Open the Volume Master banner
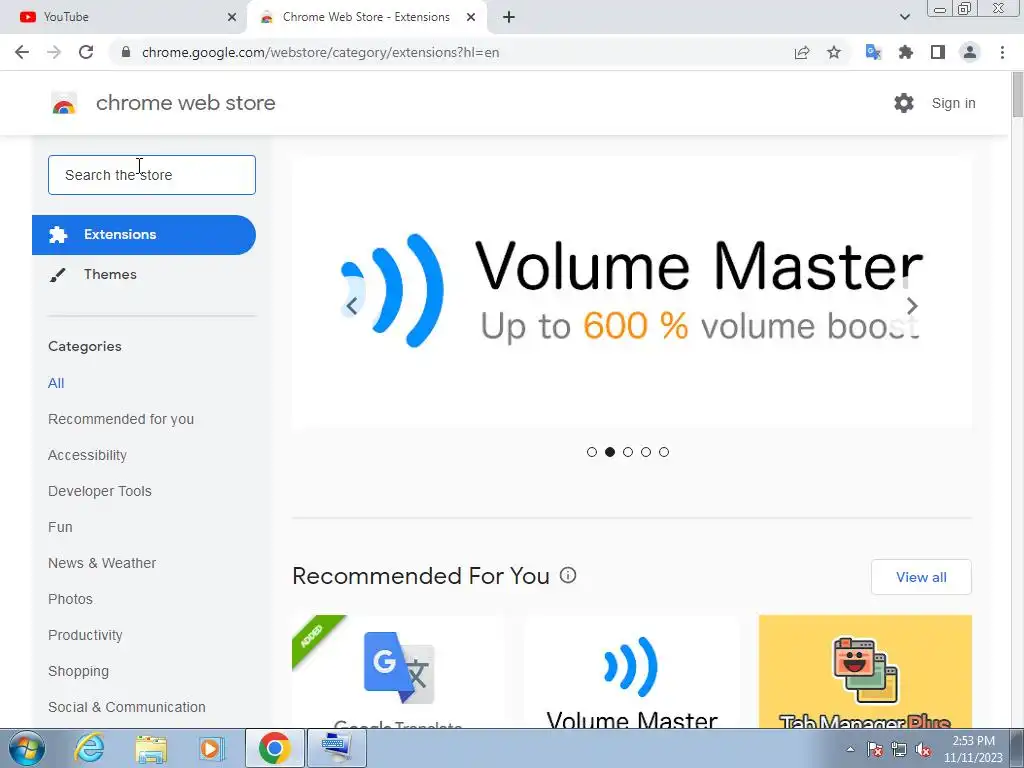The width and height of the screenshot is (1024, 768). (x=632, y=292)
